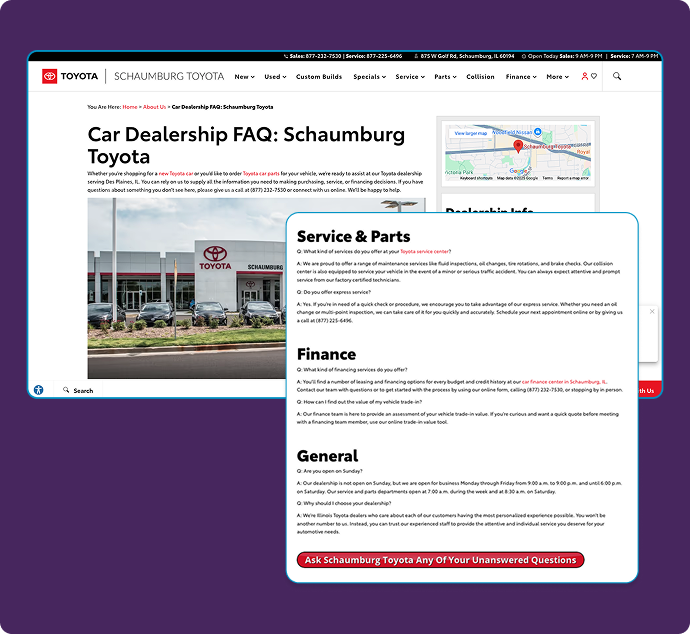
Task: Expand the Finance navigation menu
Action: pos(520,77)
